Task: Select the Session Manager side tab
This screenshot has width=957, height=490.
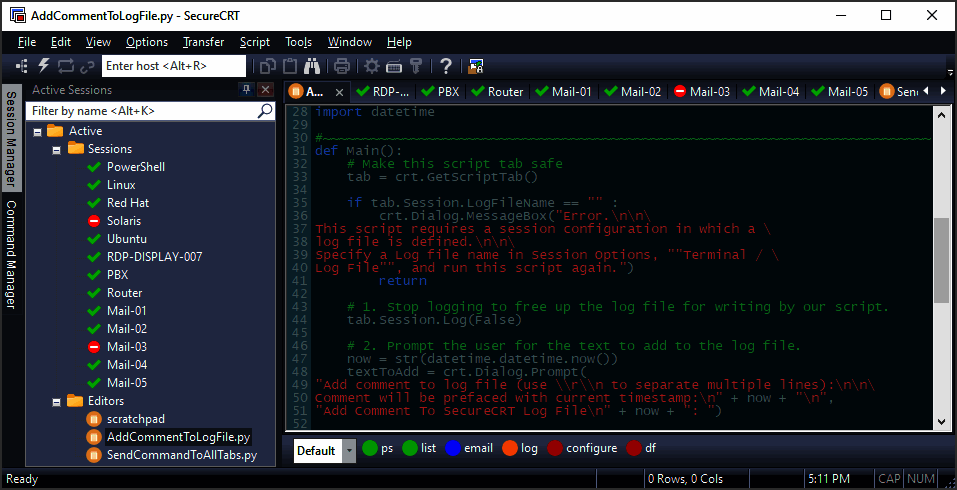Action: click(11, 139)
